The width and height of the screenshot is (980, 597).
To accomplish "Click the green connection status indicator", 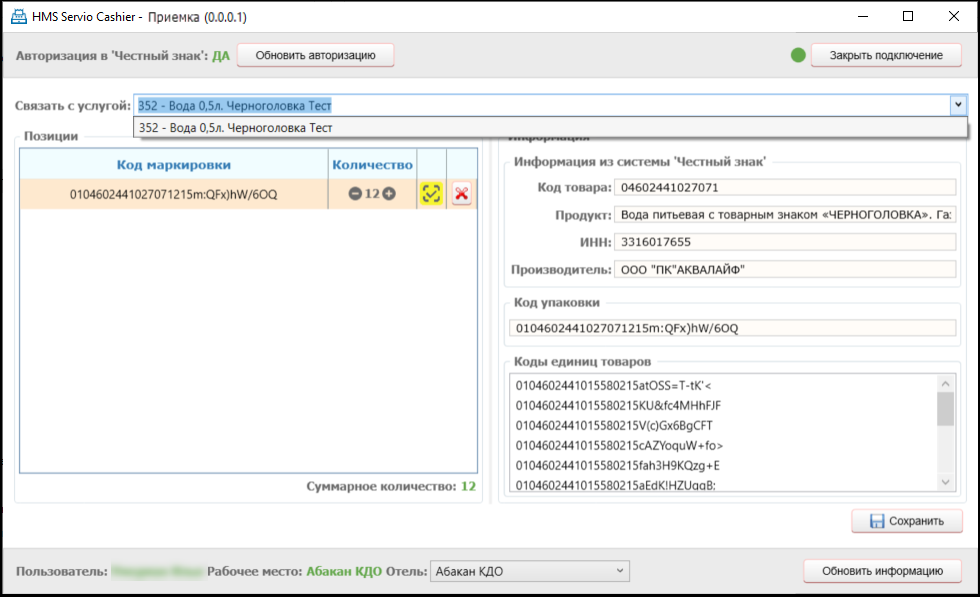I will tap(798, 55).
